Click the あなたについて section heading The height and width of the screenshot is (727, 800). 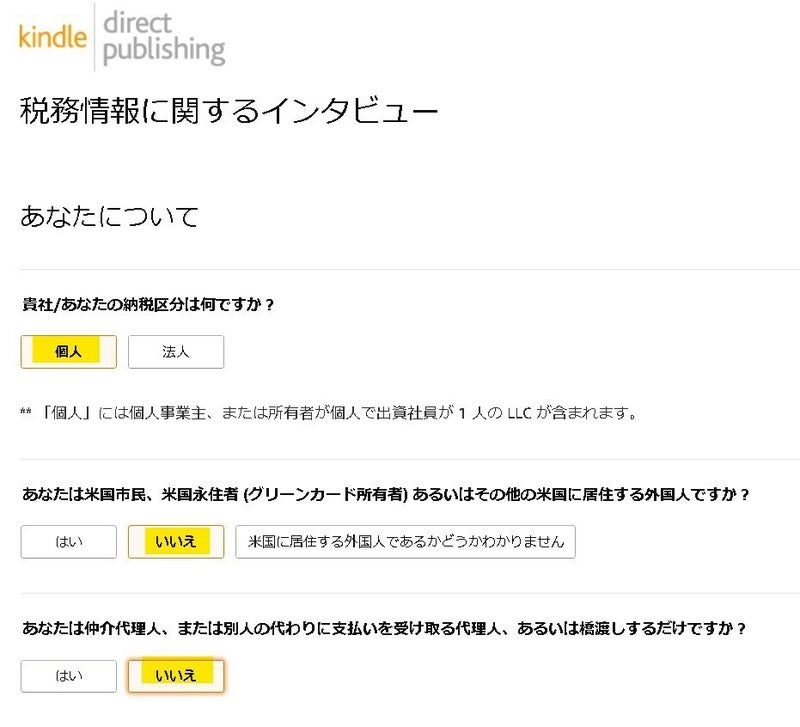coord(109,216)
